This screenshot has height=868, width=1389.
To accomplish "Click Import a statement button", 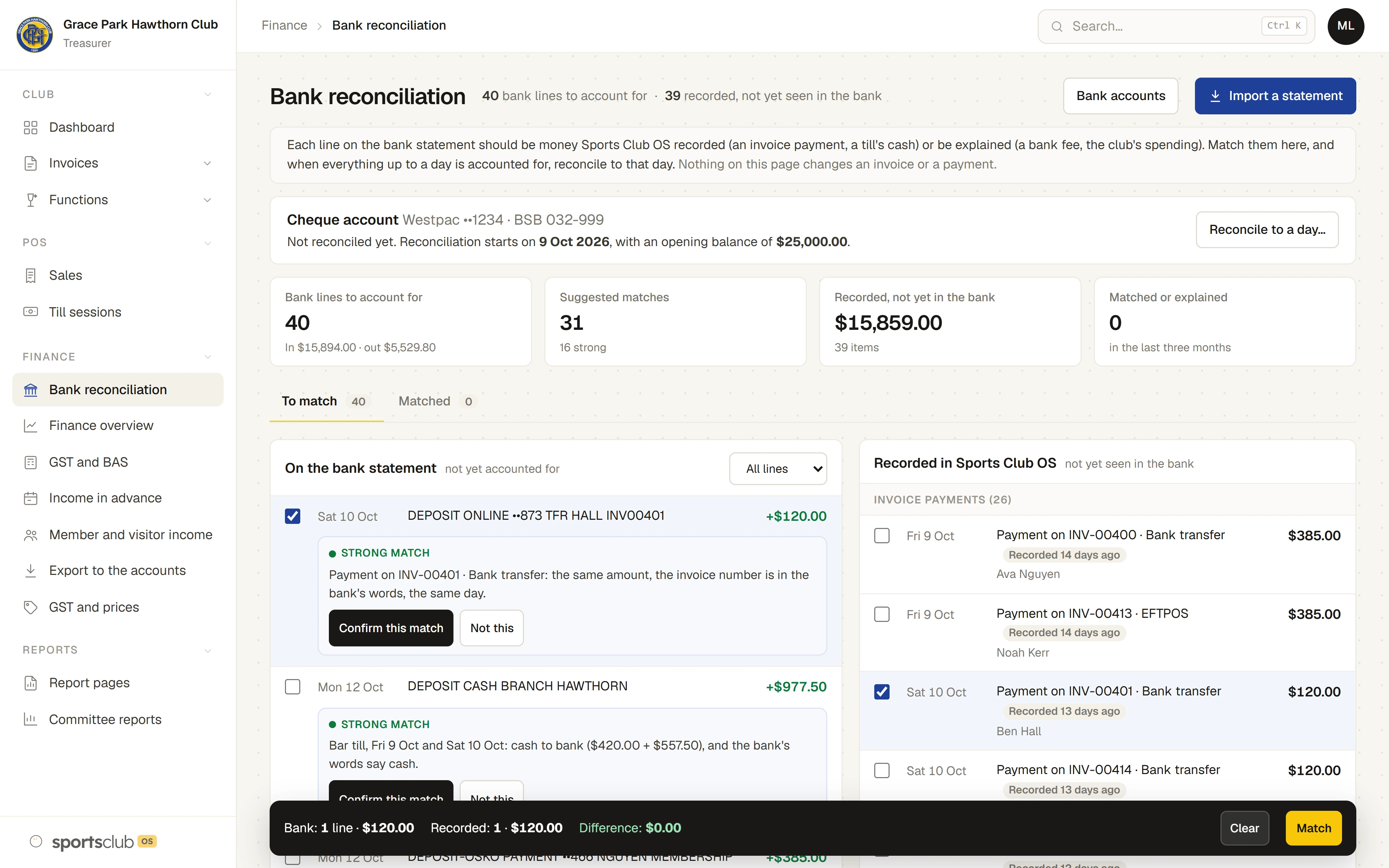I will pos(1275,96).
